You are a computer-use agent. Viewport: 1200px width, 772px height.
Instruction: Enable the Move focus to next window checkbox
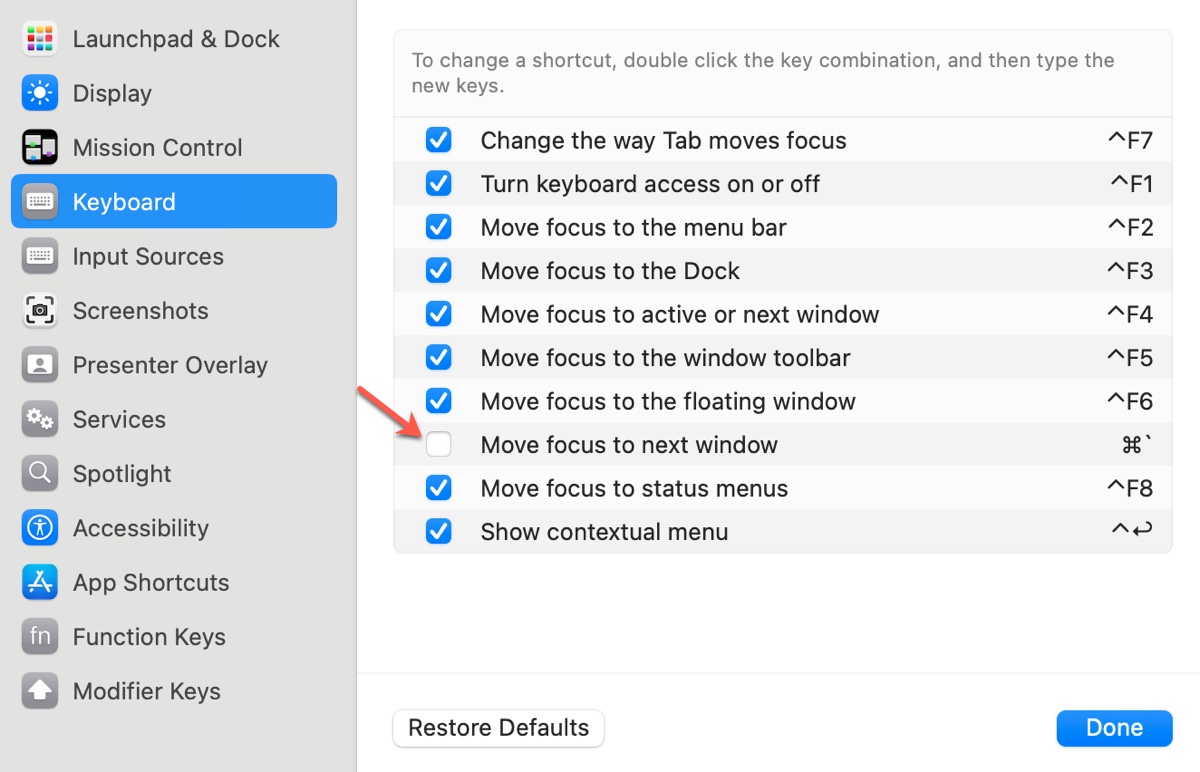(438, 445)
